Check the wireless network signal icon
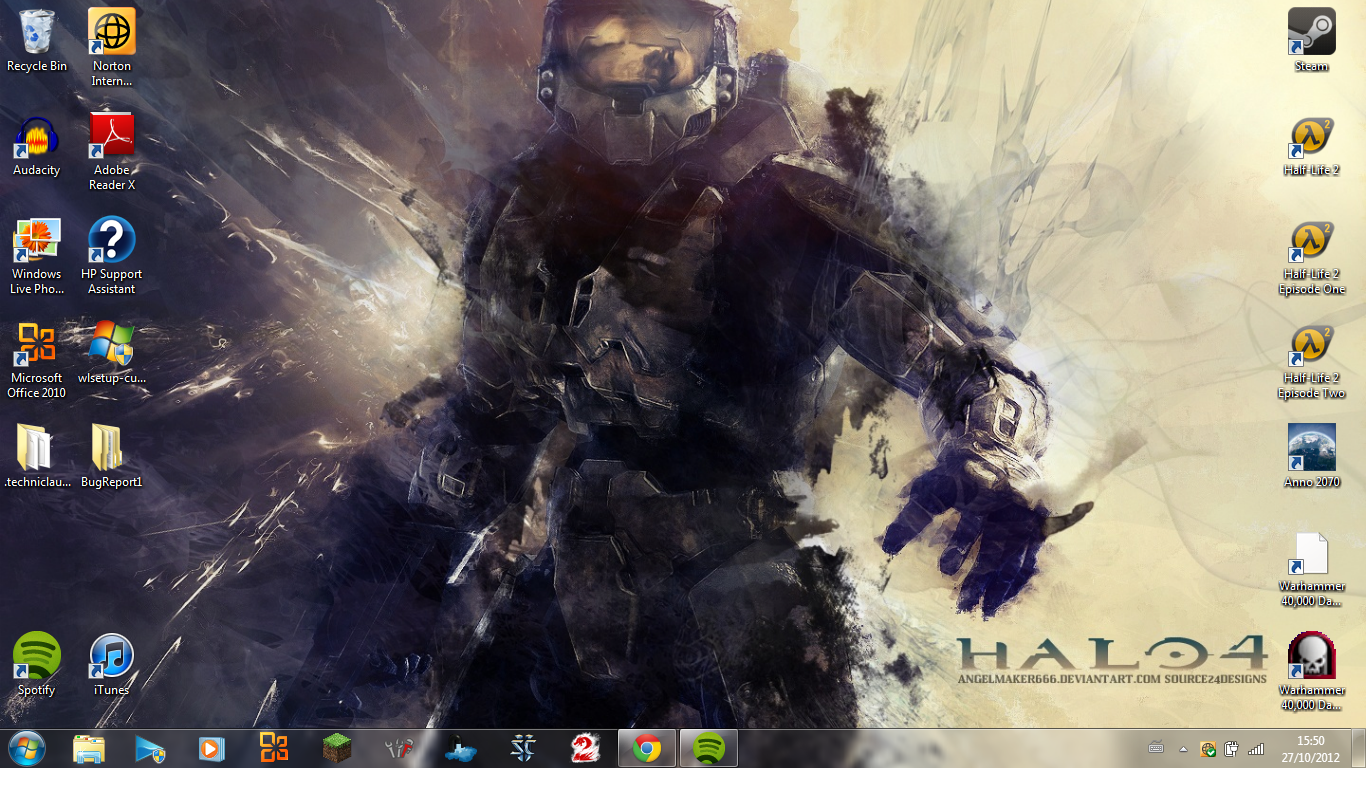This screenshot has height=812, width=1366. tap(1256, 749)
